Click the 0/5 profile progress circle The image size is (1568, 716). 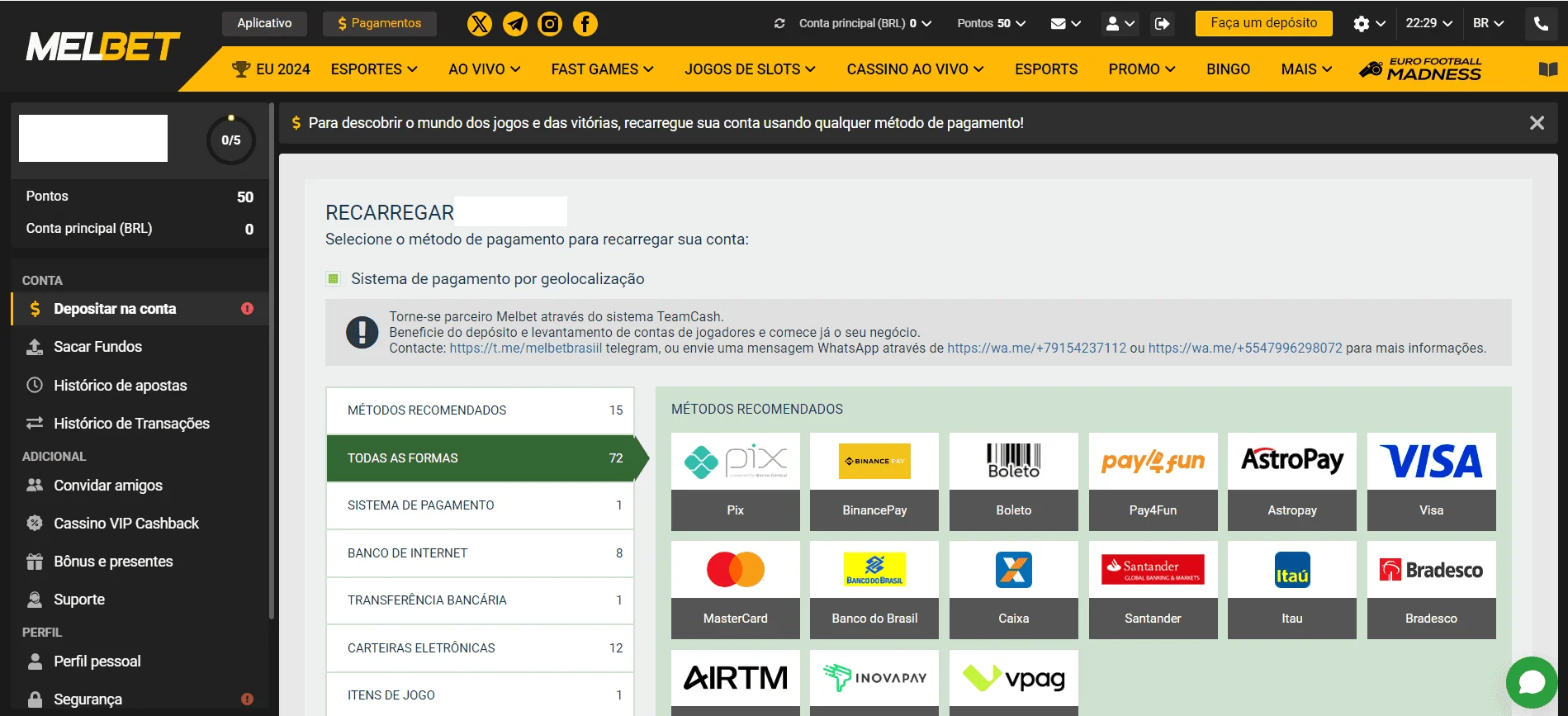(x=231, y=140)
